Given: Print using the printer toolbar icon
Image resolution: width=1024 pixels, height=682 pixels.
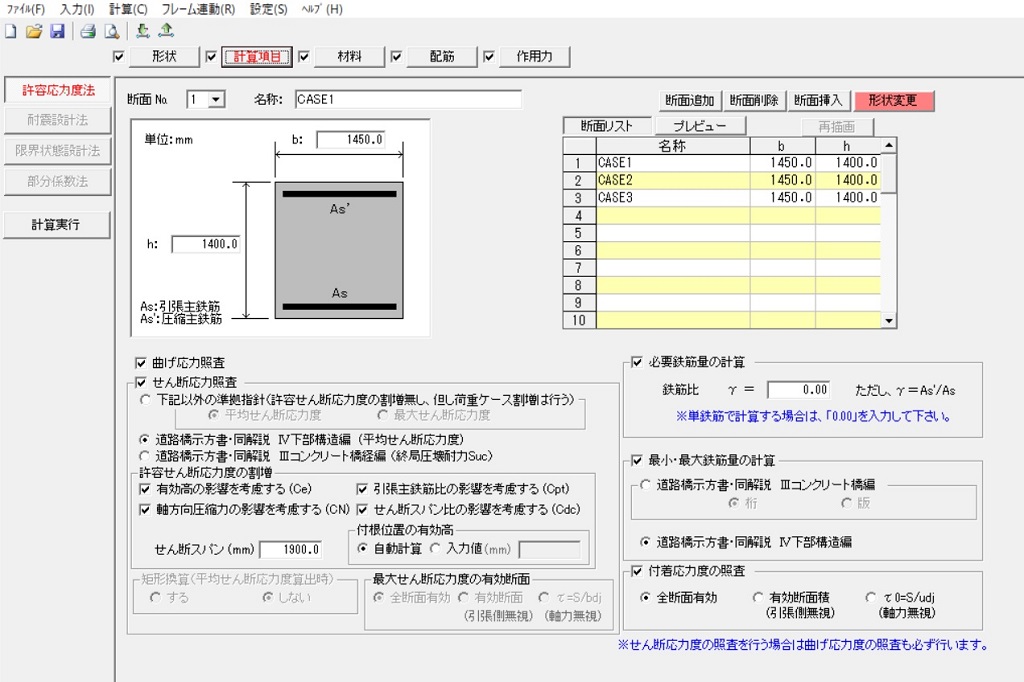Looking at the screenshot, I should pos(88,31).
